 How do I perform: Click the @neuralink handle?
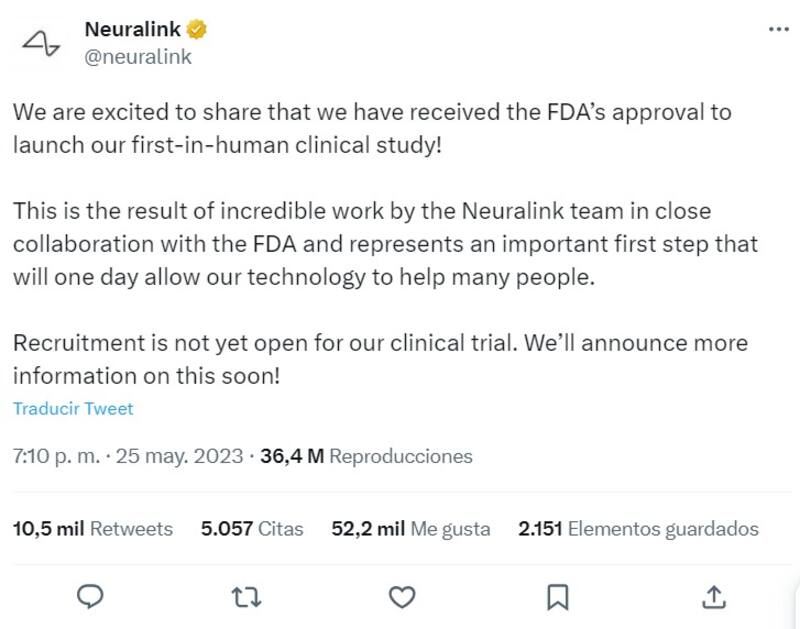(x=138, y=57)
